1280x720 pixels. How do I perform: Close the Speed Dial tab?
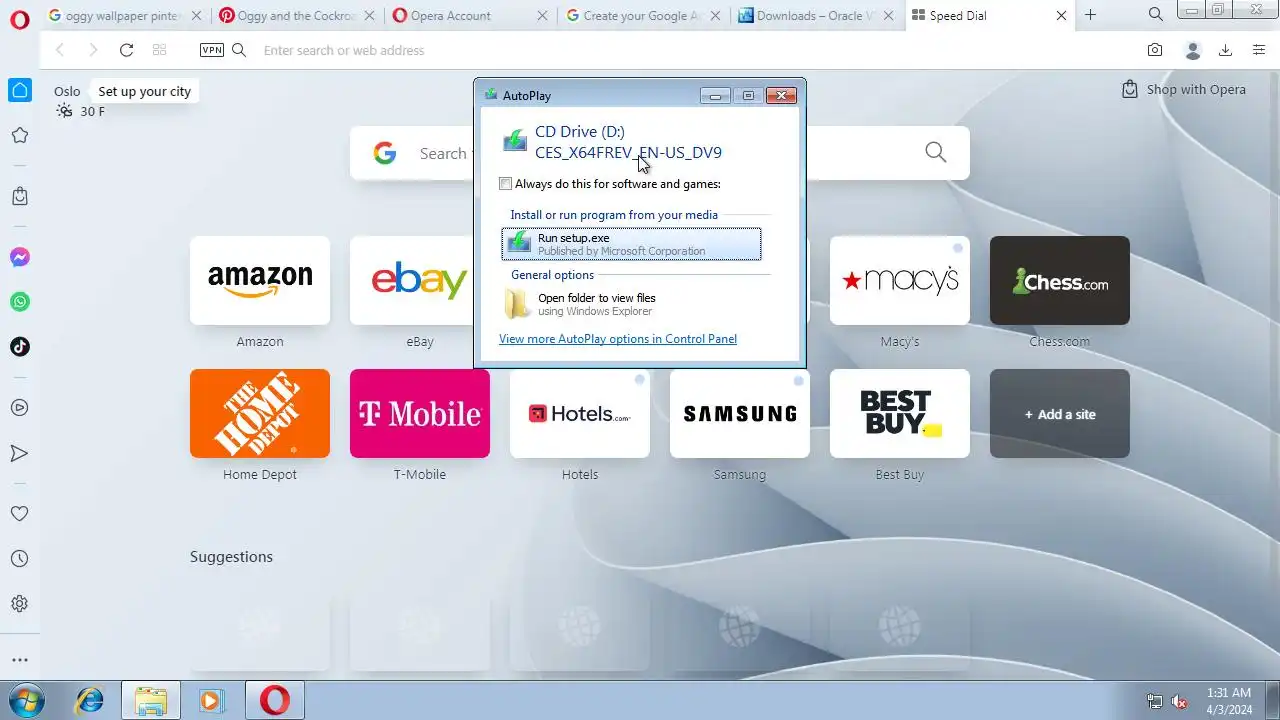tap(1061, 16)
